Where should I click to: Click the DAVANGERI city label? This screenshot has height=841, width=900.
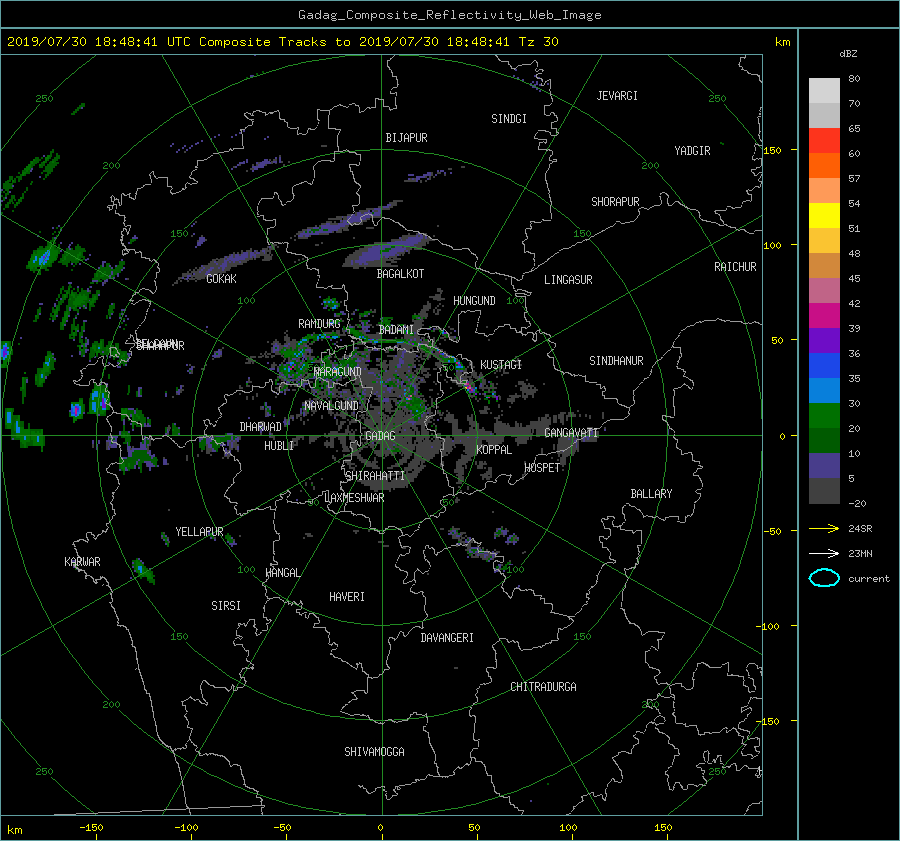tap(447, 638)
